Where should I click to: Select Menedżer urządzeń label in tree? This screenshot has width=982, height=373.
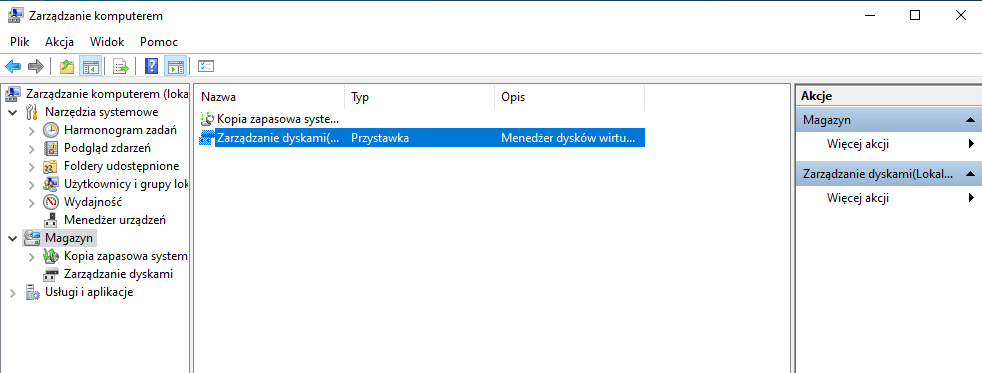tap(115, 220)
